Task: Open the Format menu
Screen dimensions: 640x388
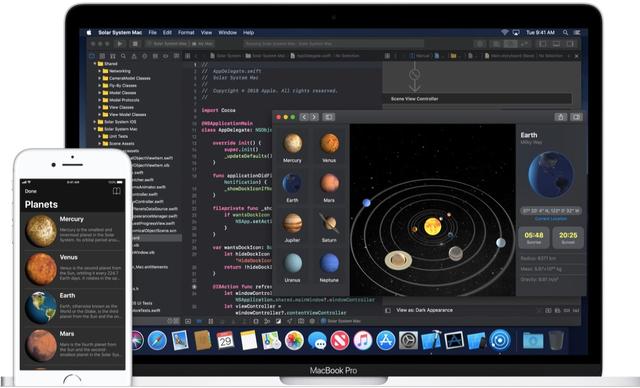Action: (186, 32)
